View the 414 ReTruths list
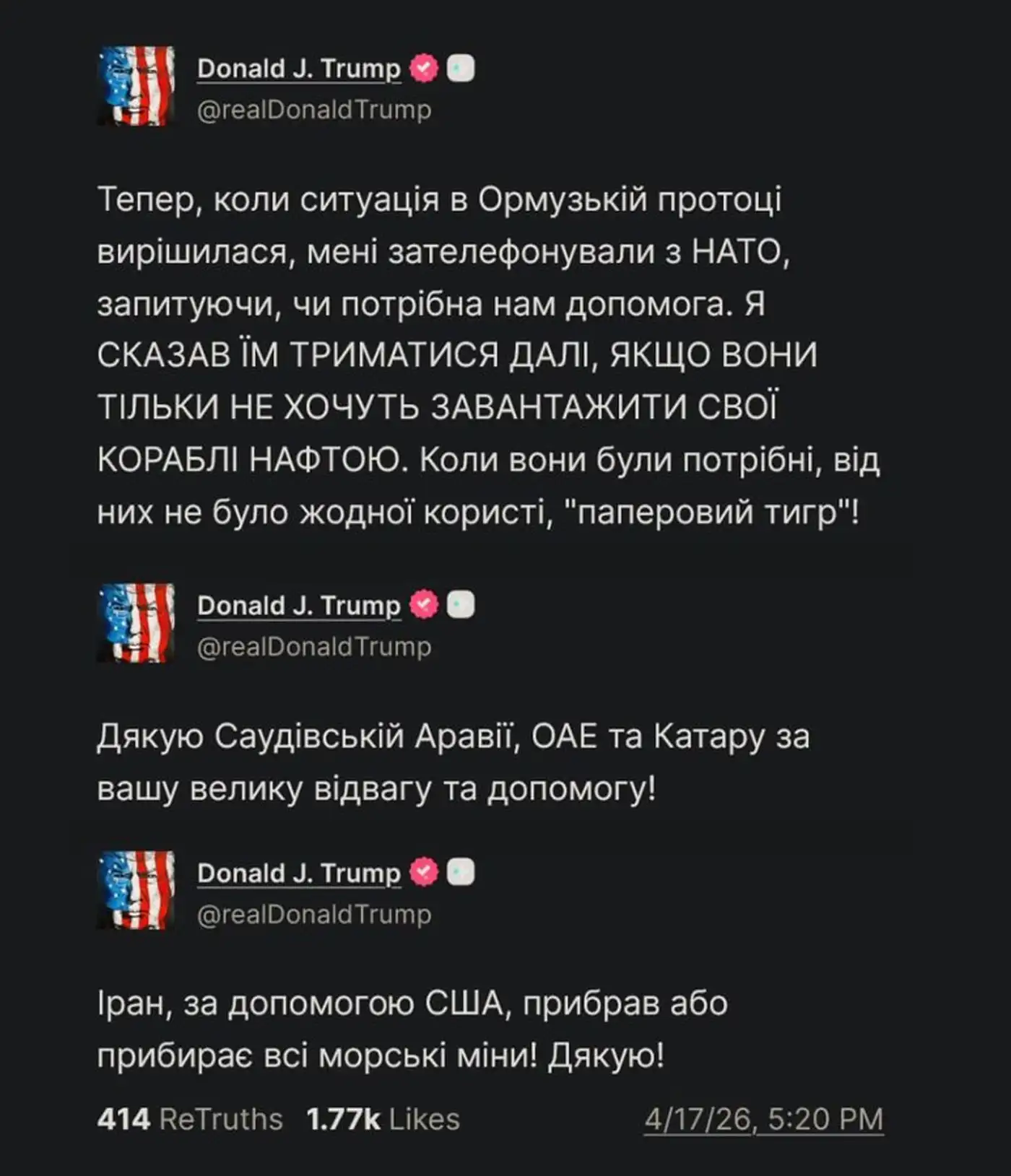This screenshot has width=1011, height=1176. coord(190,1119)
